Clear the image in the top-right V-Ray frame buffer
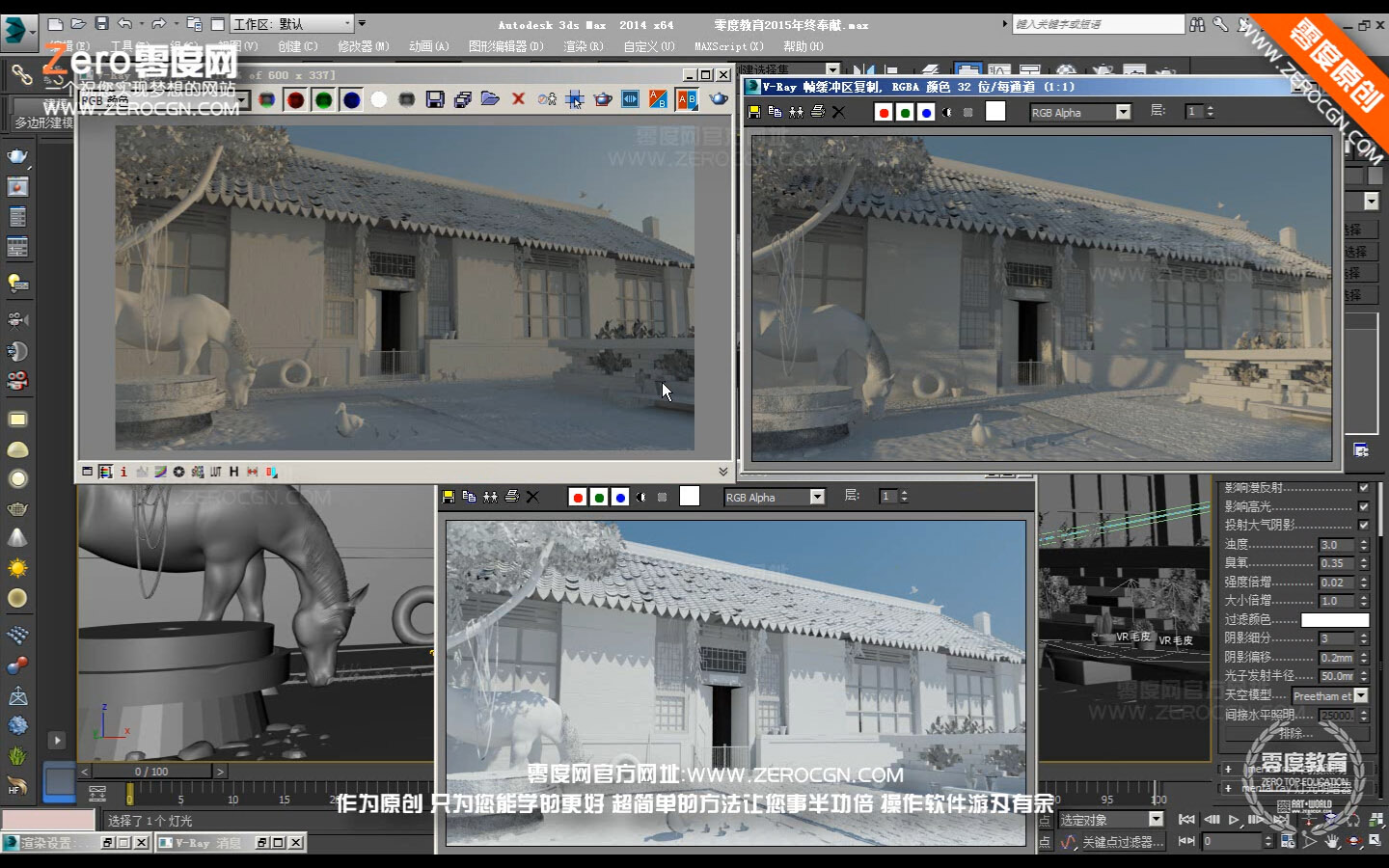1389x868 pixels. click(x=838, y=112)
